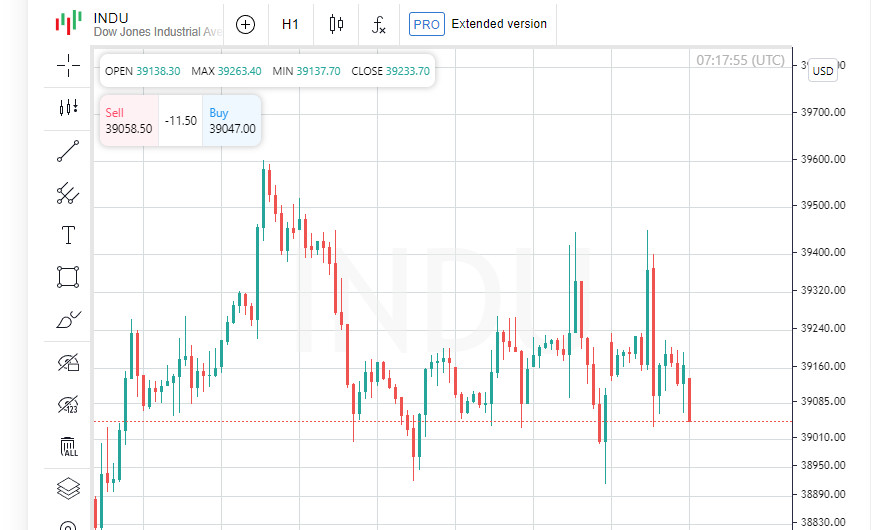Select the brush drawing tool
Viewport: 871px width, 530px height.
(x=68, y=320)
